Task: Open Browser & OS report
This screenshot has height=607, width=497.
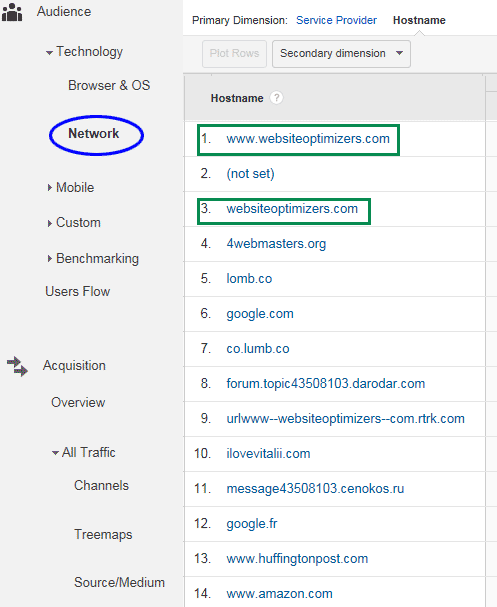Action: pyautogui.click(x=109, y=85)
